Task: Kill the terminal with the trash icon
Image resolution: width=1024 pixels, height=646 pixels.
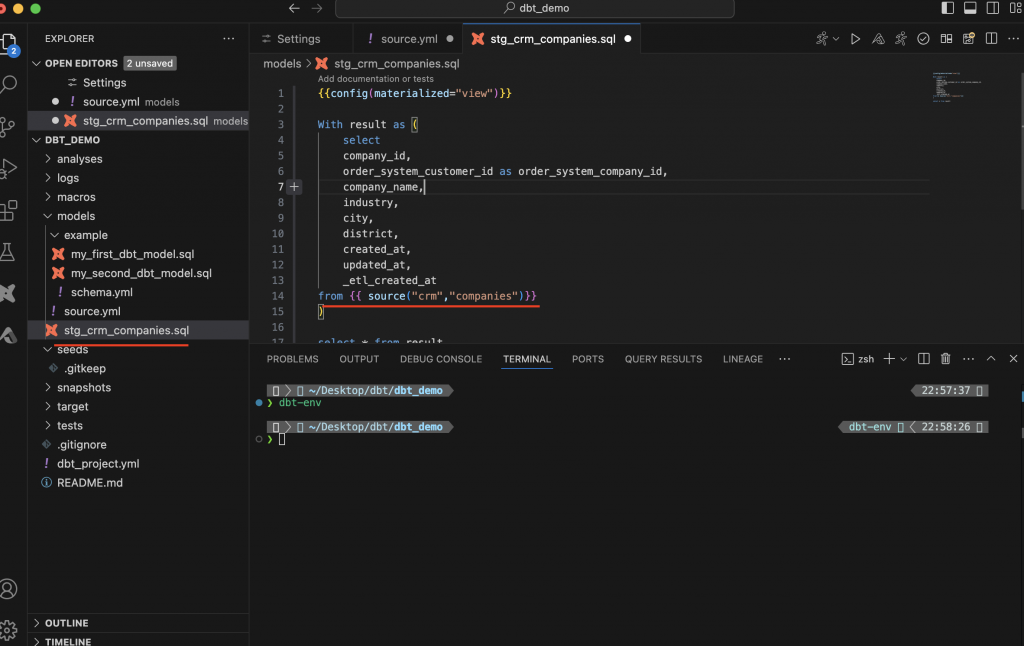Action: 945,359
